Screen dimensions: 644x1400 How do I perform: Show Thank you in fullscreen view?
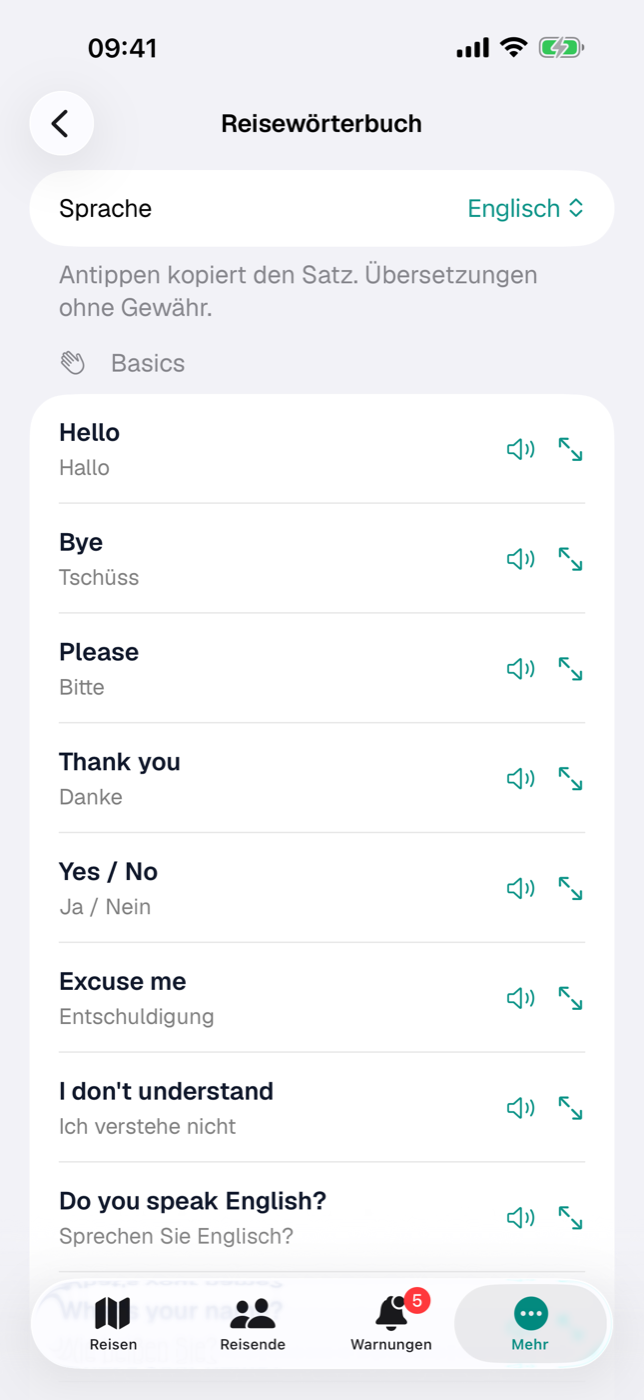click(x=570, y=779)
